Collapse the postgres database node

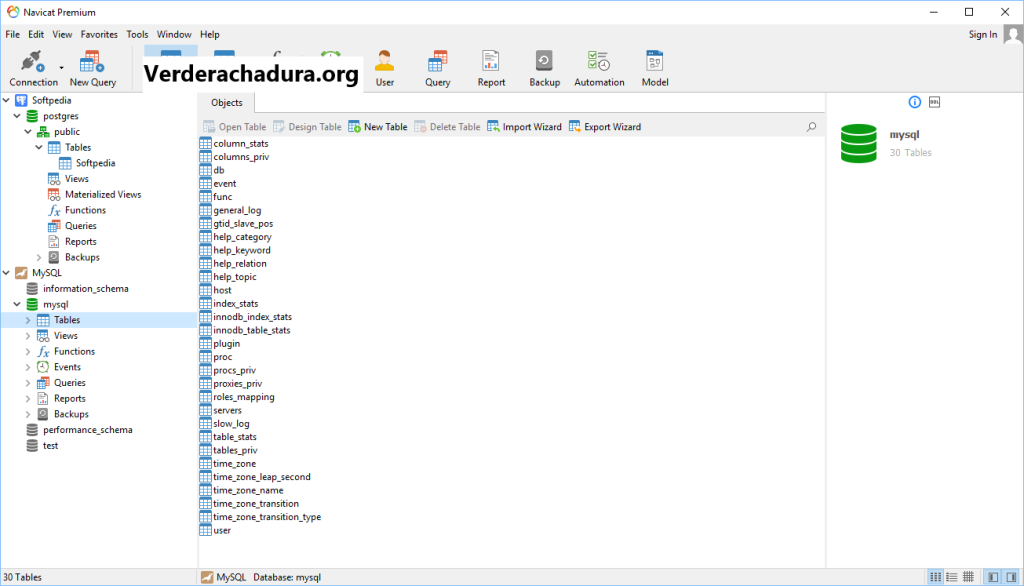(17, 116)
